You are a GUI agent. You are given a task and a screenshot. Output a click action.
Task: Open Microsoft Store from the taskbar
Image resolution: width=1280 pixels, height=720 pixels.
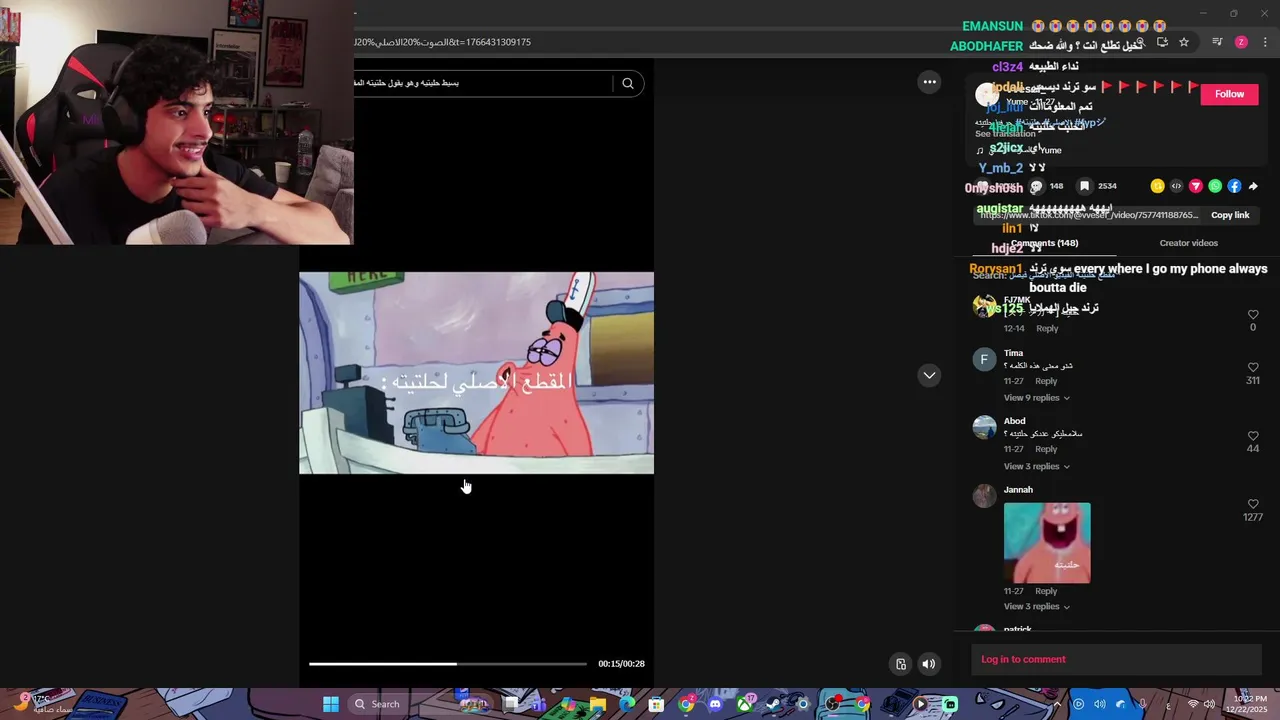tap(657, 704)
